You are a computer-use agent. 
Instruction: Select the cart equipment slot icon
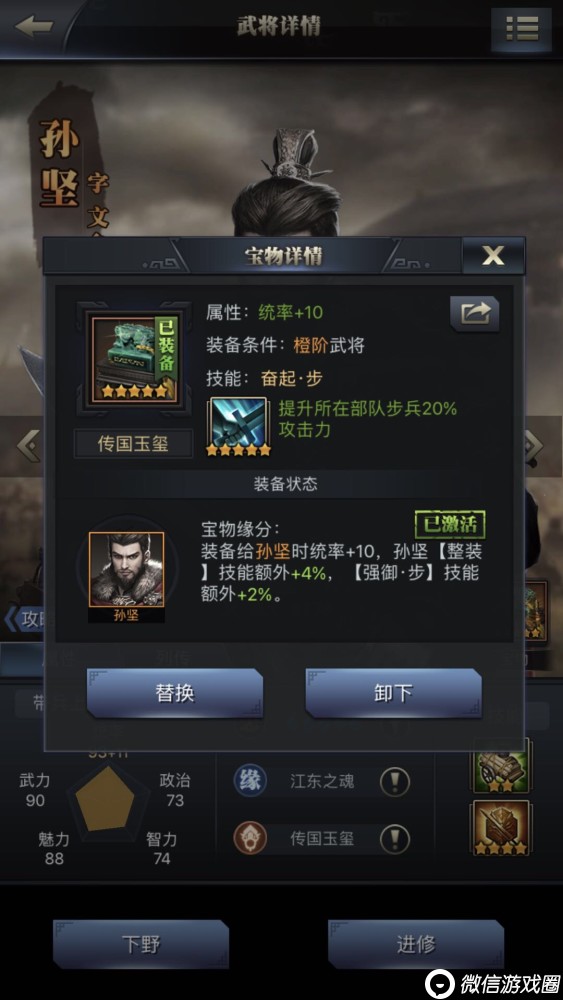(501, 767)
